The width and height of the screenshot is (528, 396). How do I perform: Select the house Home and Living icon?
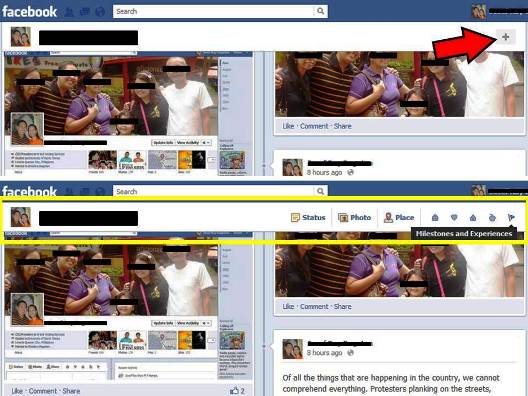pyautogui.click(x=473, y=218)
